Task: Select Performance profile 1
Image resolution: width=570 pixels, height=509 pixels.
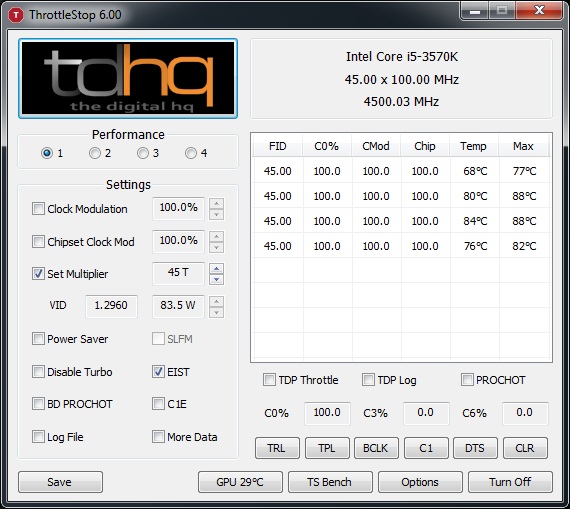Action: (47, 153)
